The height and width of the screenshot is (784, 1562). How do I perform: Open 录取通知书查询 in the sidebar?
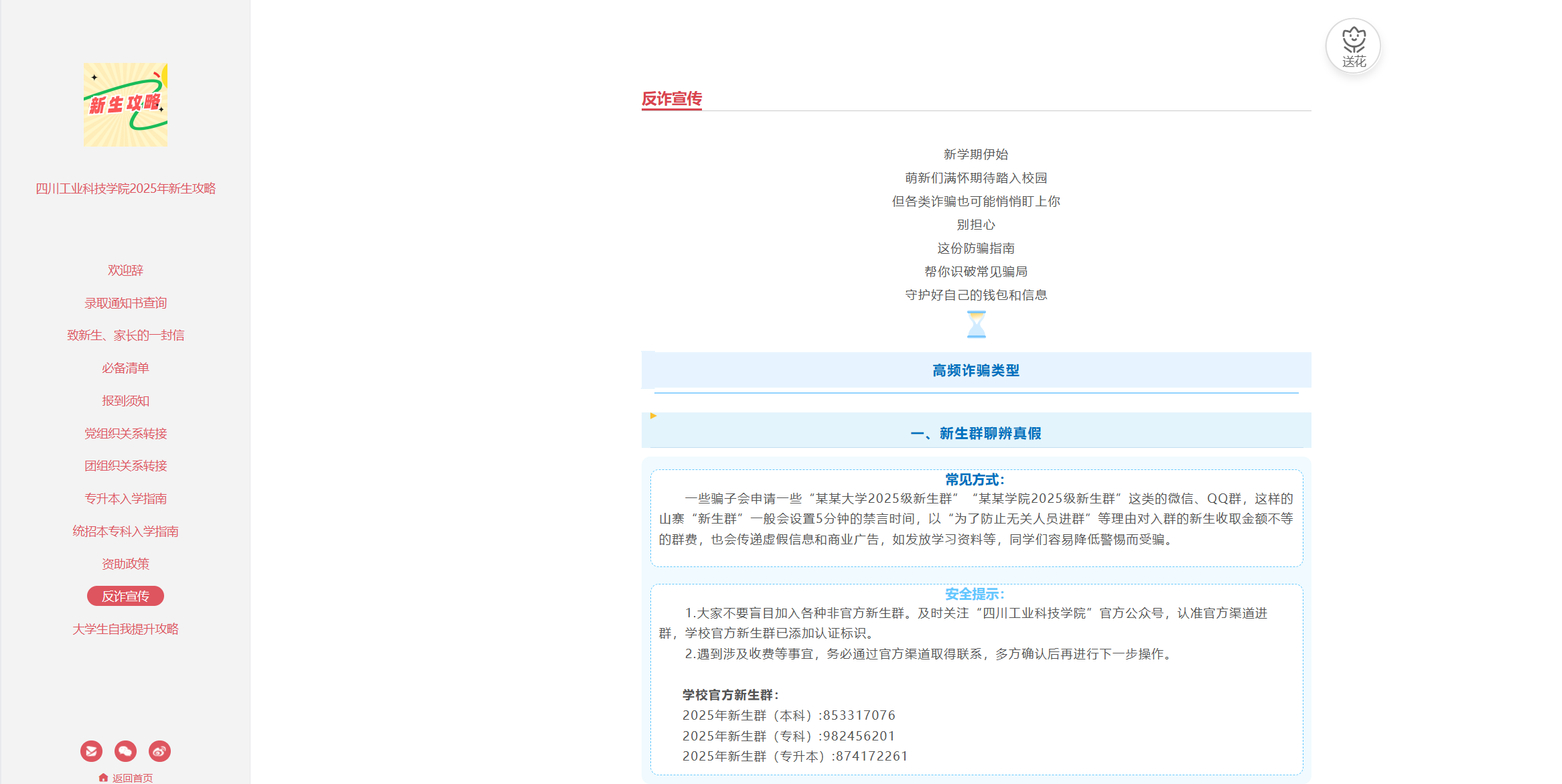click(x=125, y=303)
